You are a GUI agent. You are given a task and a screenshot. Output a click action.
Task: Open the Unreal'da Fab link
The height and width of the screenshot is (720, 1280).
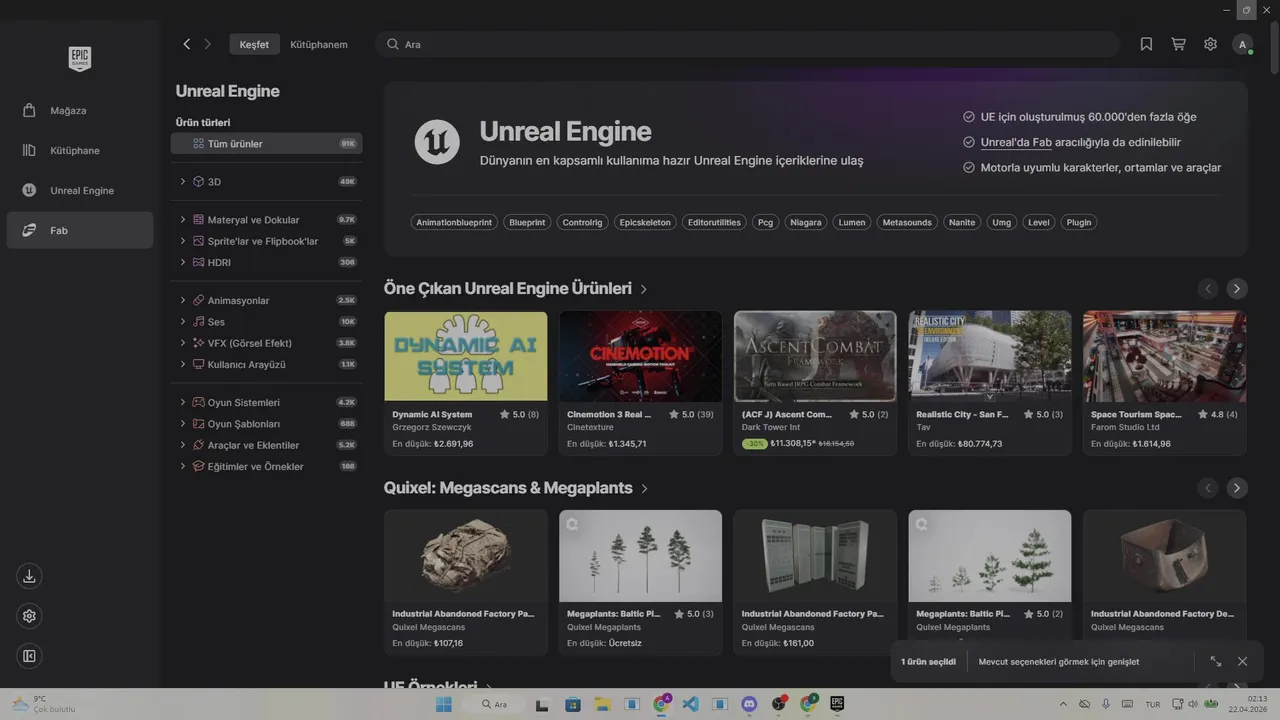click(1016, 143)
